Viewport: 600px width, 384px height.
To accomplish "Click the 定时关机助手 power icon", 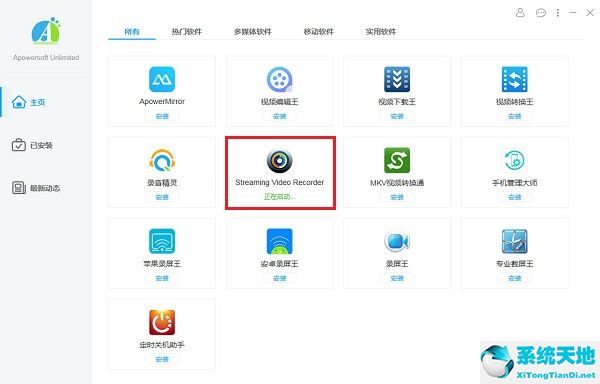I will pos(162,322).
